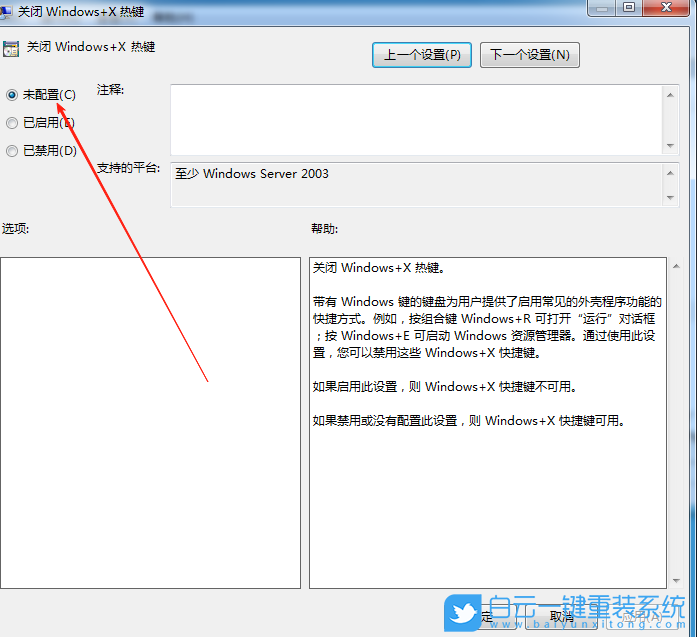Click 上一个设置(P) button

tap(421, 55)
